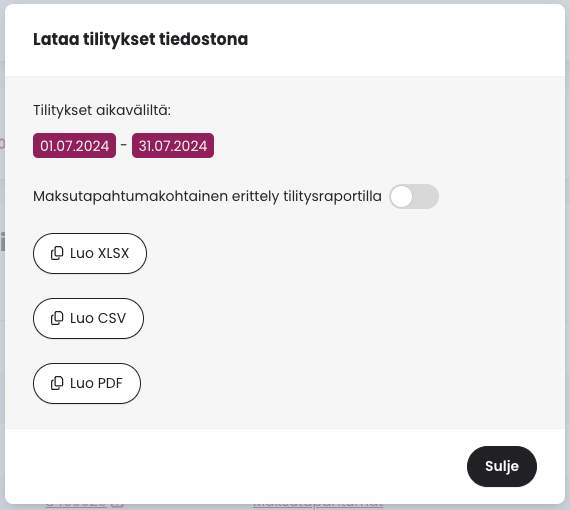Viewport: 570px width, 510px height.
Task: Click the partially hidden Maksutapahtumat link below the dialog
Action: pos(318,506)
